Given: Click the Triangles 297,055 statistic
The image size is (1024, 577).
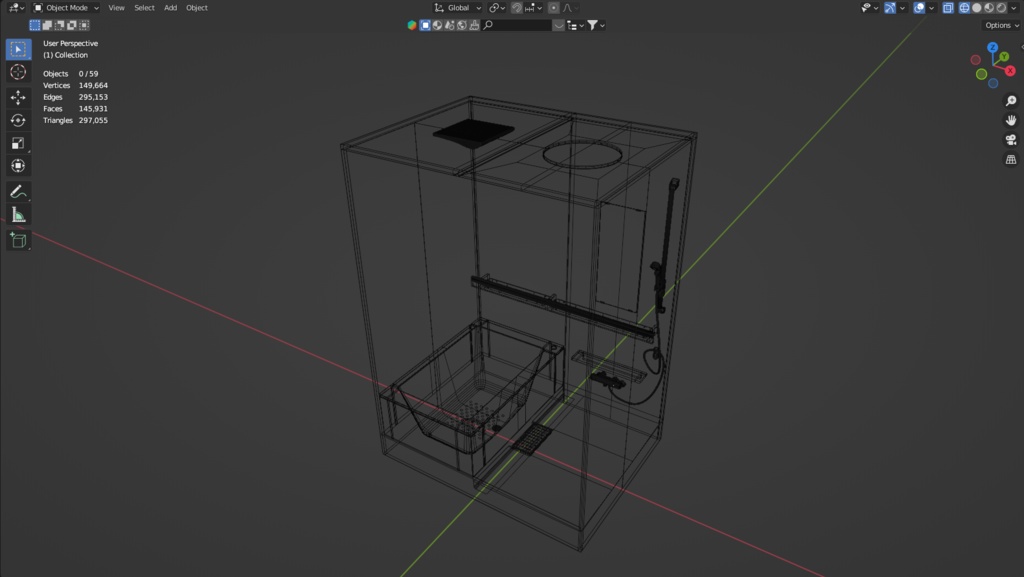Looking at the screenshot, I should click(x=75, y=120).
